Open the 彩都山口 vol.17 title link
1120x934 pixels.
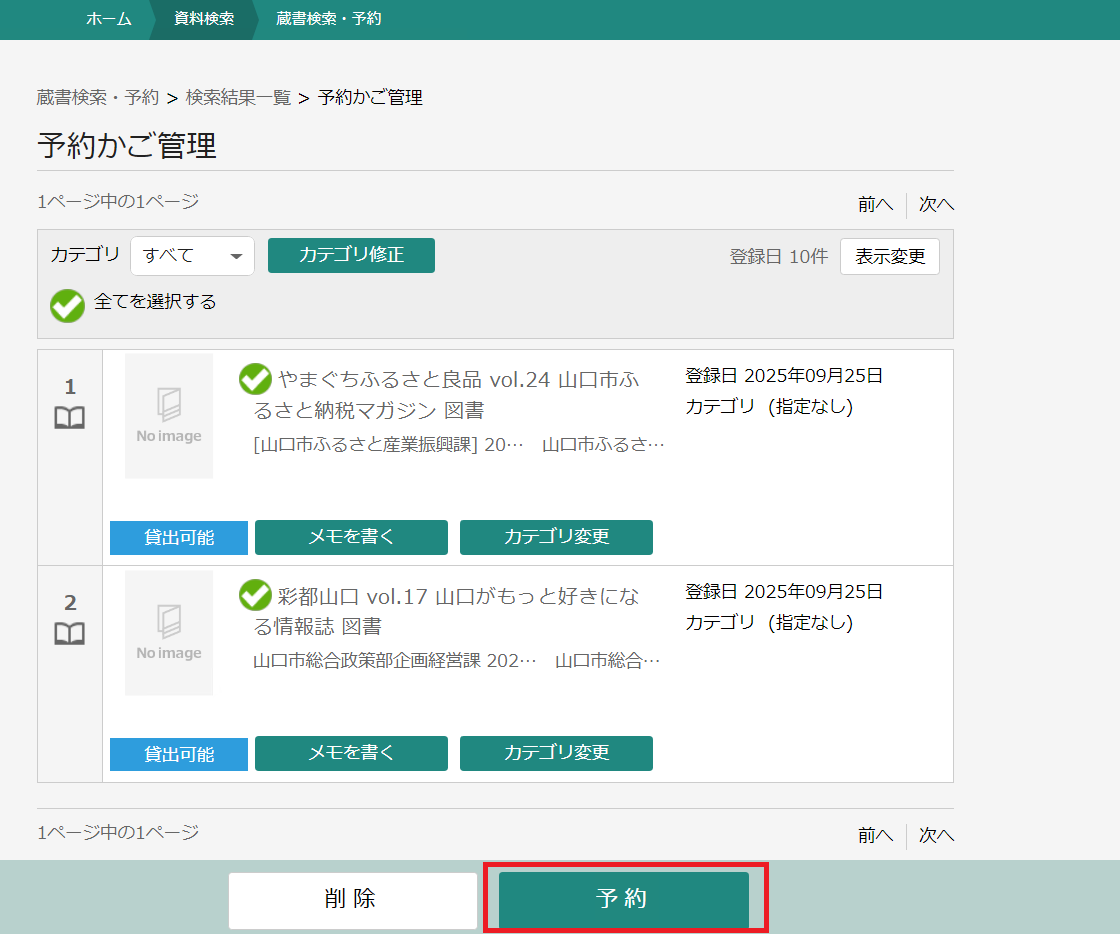(x=456, y=597)
